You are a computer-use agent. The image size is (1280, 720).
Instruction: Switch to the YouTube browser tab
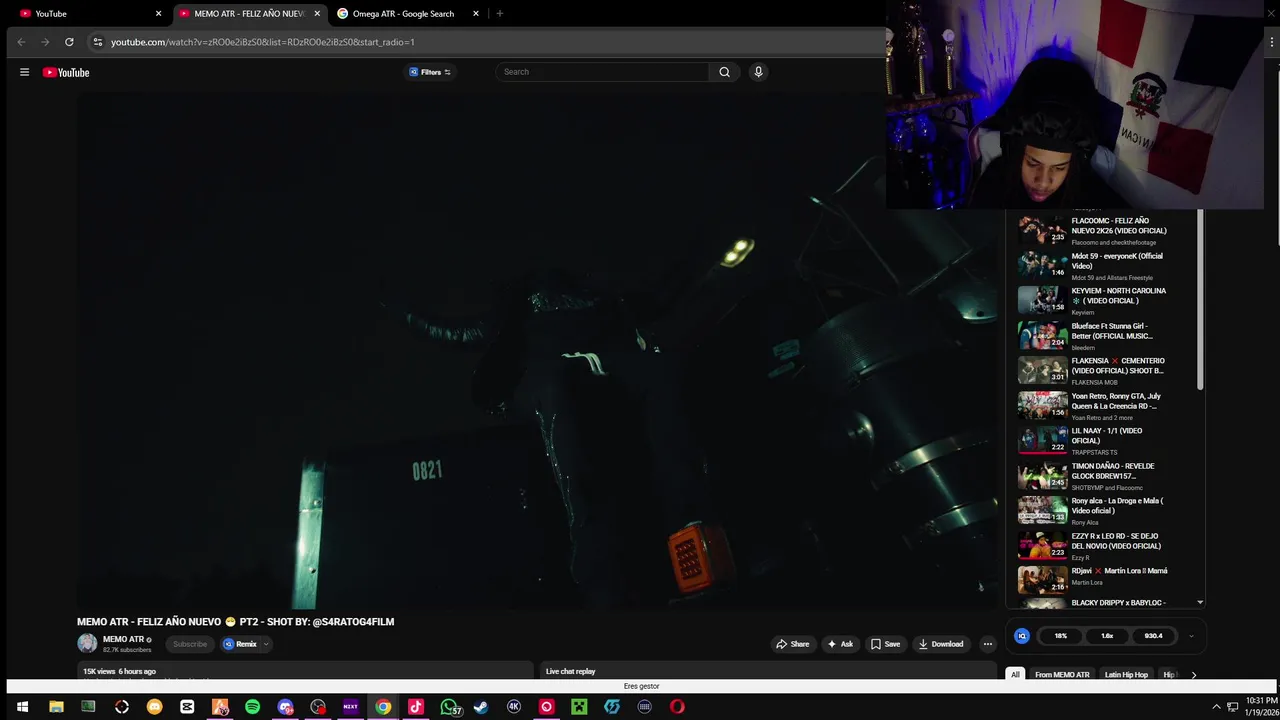(x=90, y=14)
